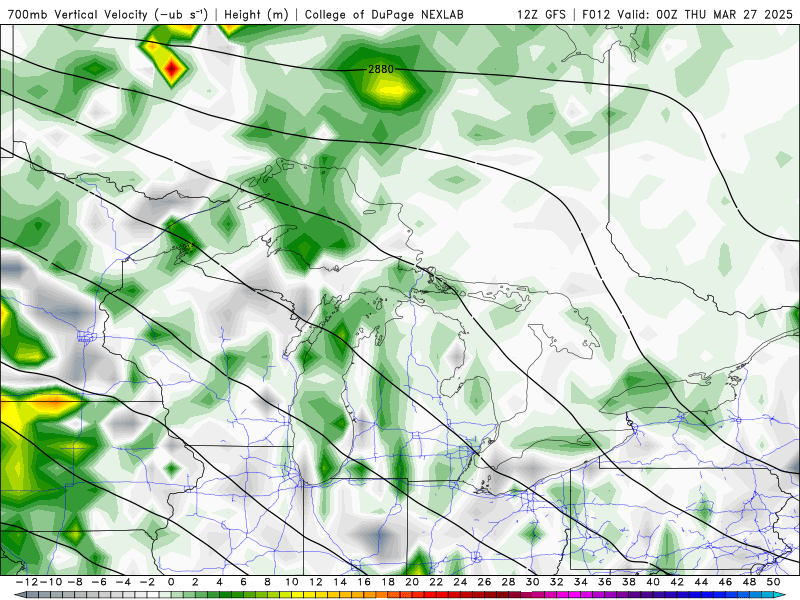Click the -4 tick label on the legend
This screenshot has height=600, width=800.
123,582
